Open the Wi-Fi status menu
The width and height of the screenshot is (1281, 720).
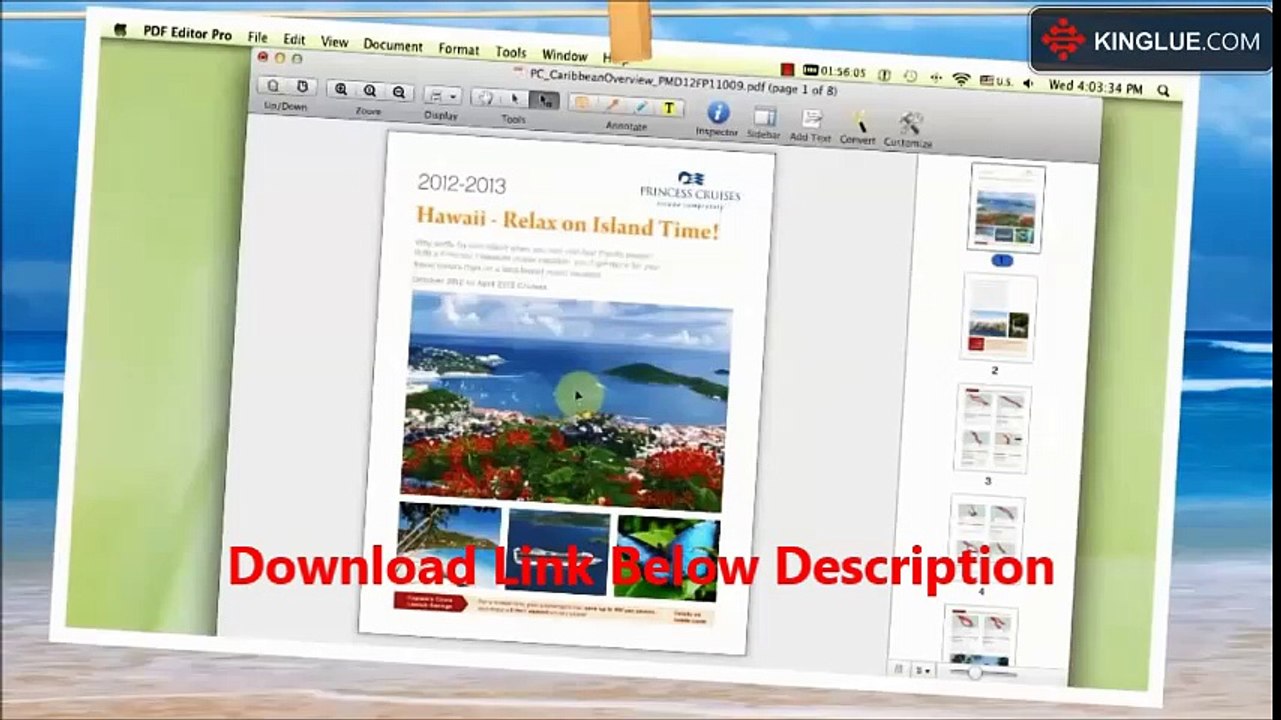961,79
